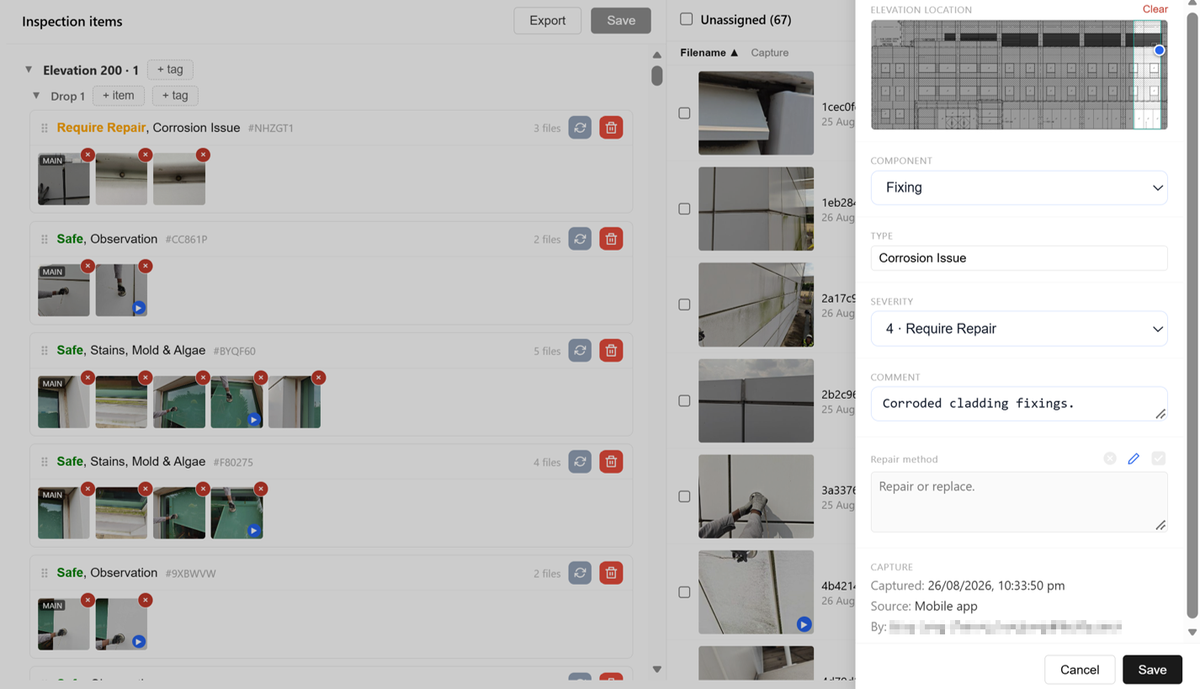Refresh the Stains, Mold & Algae #BYQF60 item

click(580, 351)
